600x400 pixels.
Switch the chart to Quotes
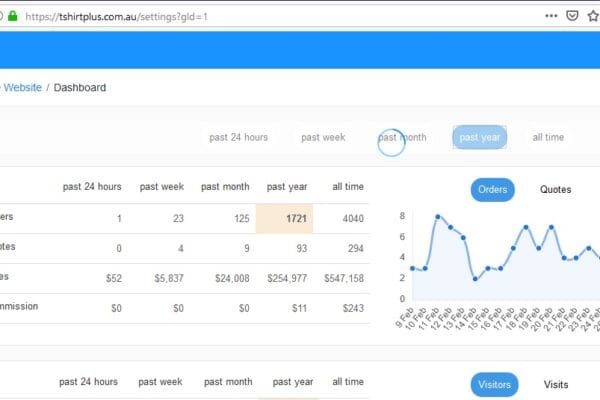555,189
